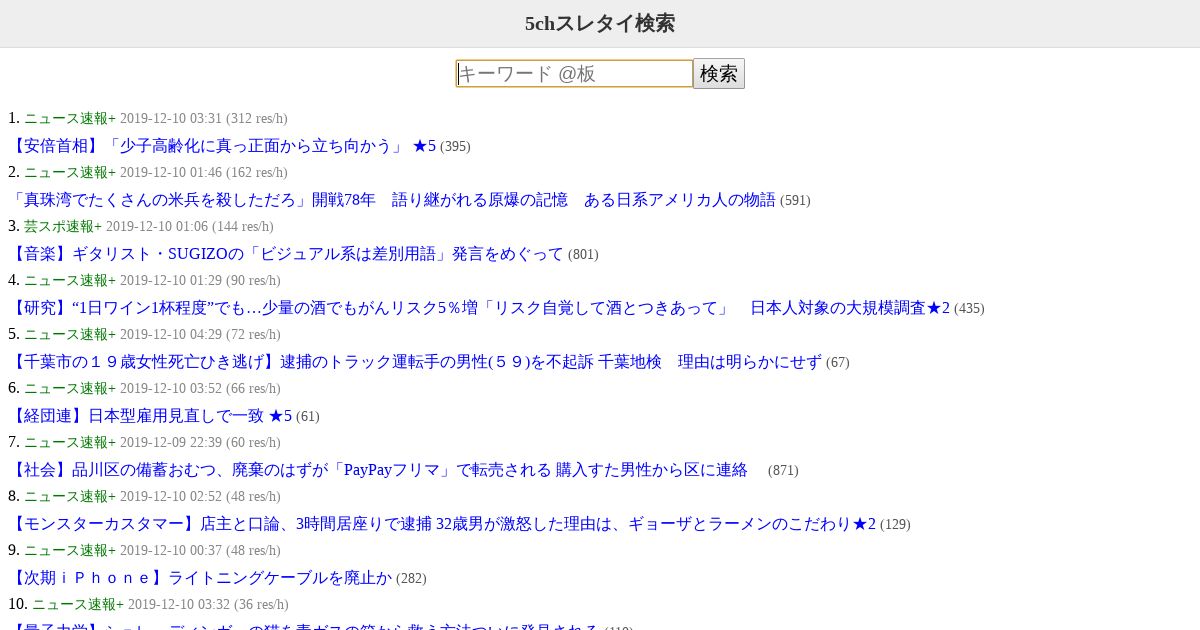Open the SUGIZO ビジュアル系 thread link
Screen dimensions: 1200x630
[x=286, y=254]
